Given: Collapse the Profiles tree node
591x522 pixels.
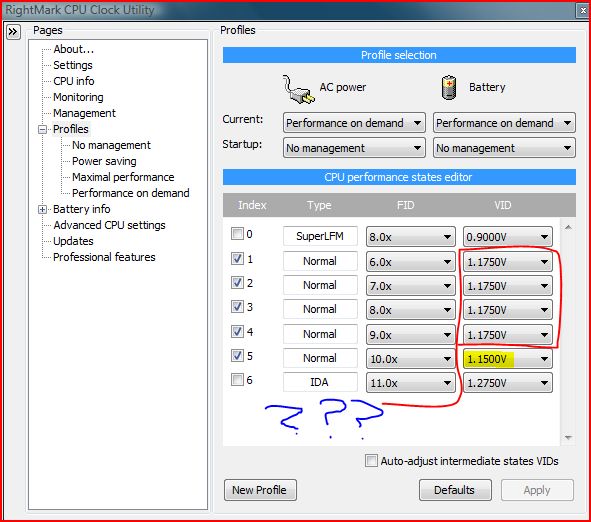Looking at the screenshot, I should (x=43, y=130).
